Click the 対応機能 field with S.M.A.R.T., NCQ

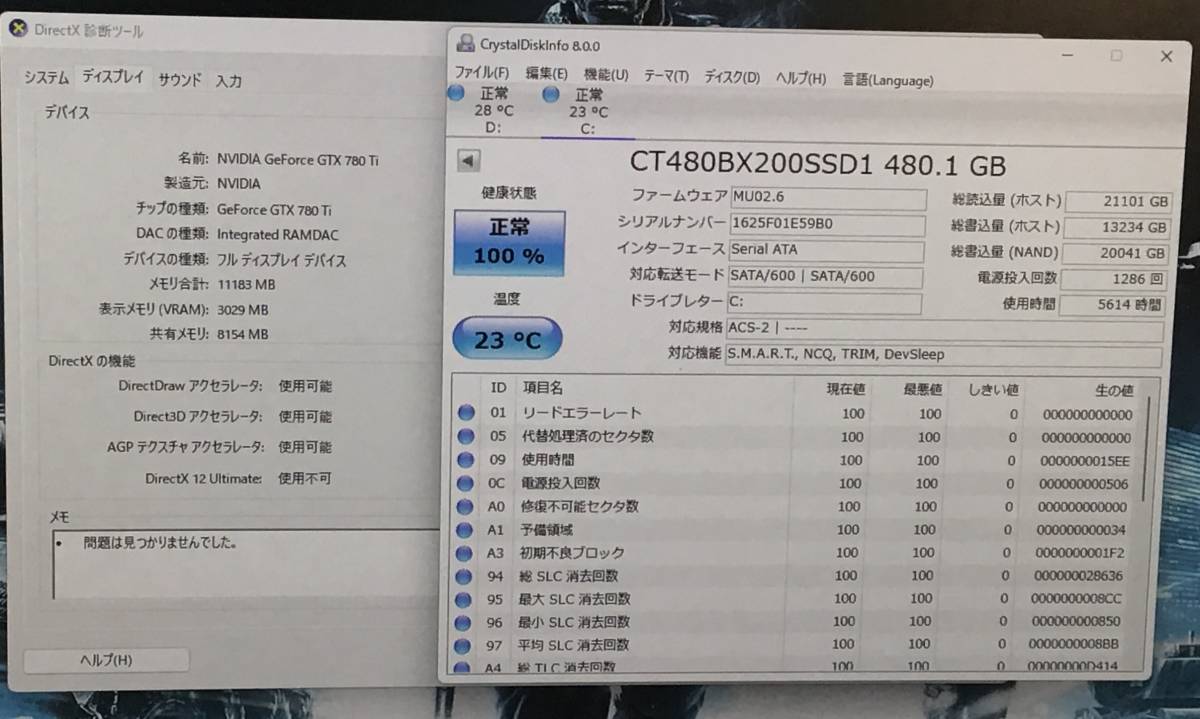pos(943,356)
